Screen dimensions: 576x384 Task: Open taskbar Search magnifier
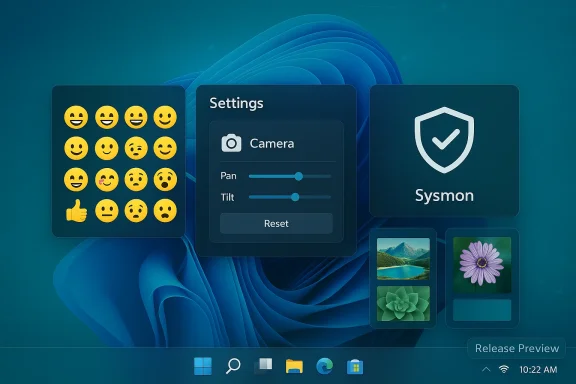coord(233,366)
